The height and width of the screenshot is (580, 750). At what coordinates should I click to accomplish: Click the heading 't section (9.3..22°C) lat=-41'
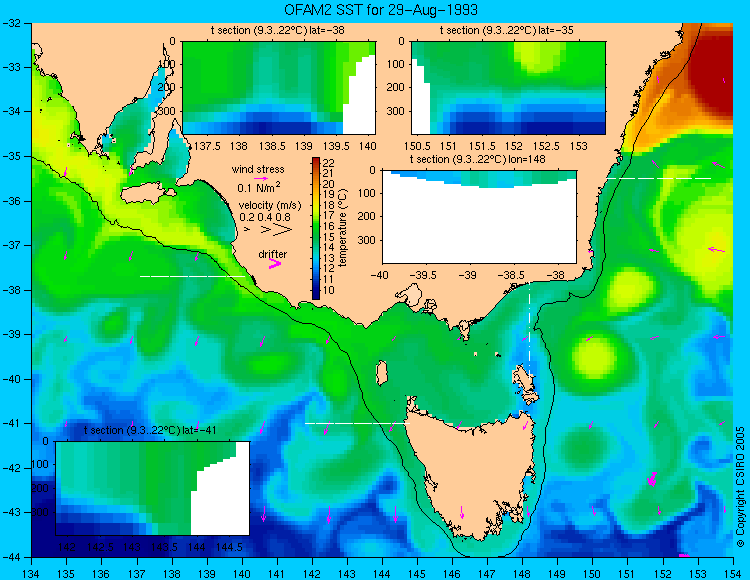pos(151,430)
